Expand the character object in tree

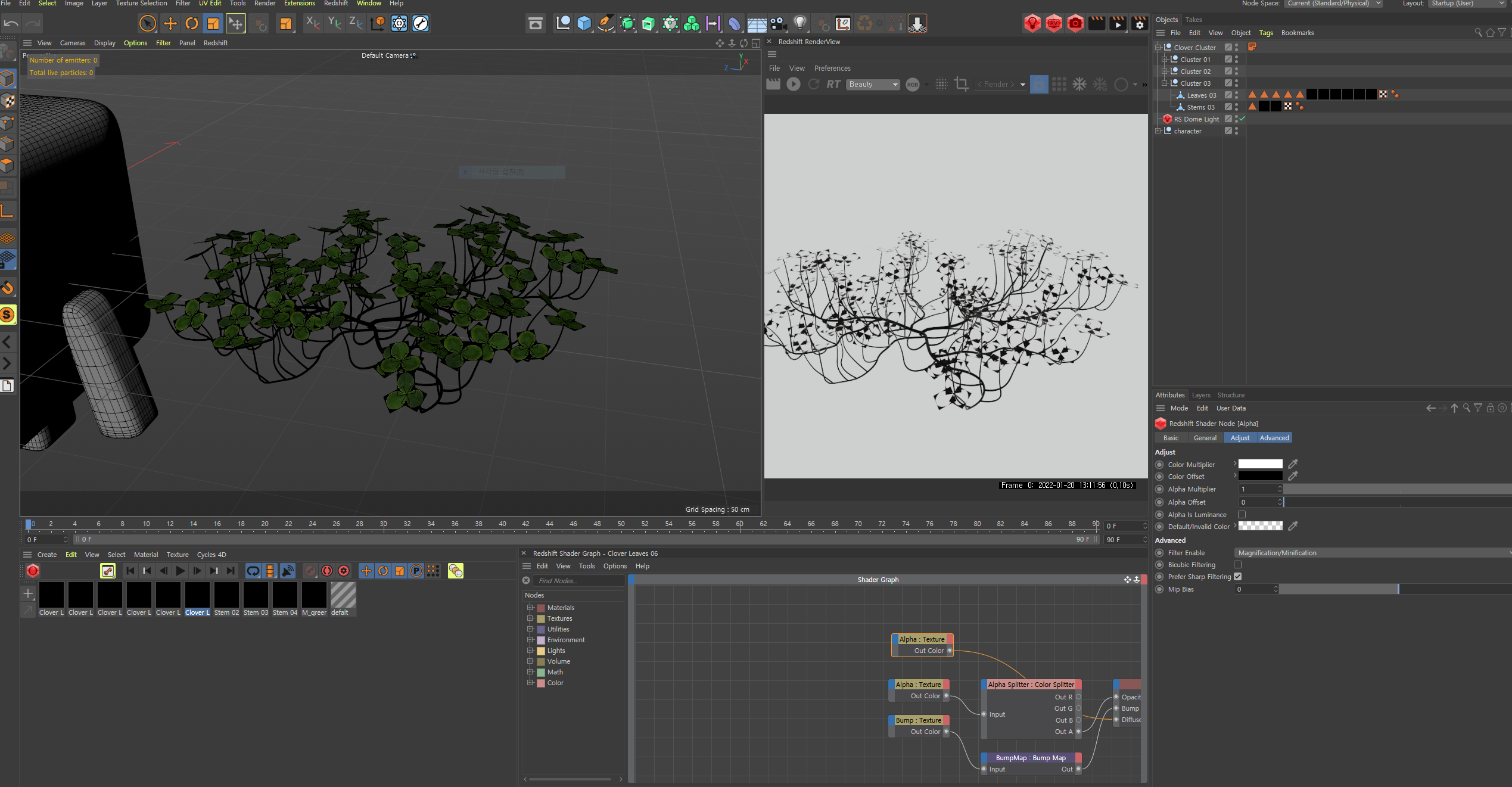tap(1158, 131)
